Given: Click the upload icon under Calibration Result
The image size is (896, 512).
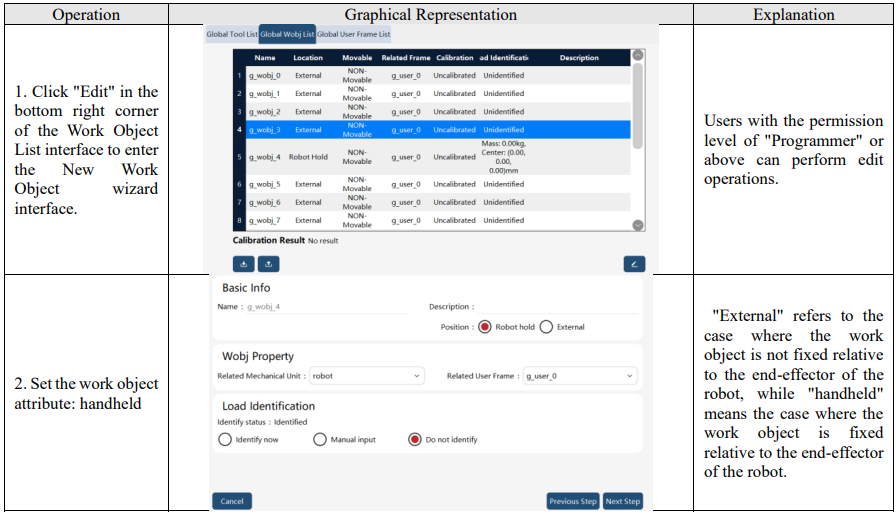Looking at the screenshot, I should pyautogui.click(x=269, y=264).
